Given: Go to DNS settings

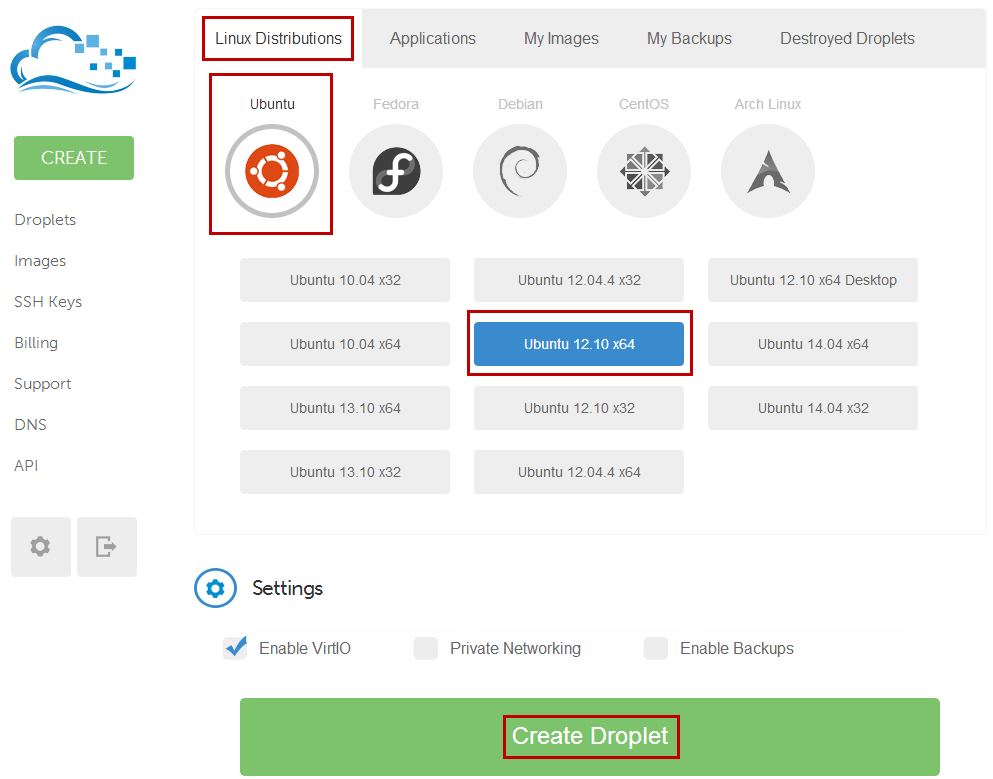Looking at the screenshot, I should pyautogui.click(x=30, y=425).
